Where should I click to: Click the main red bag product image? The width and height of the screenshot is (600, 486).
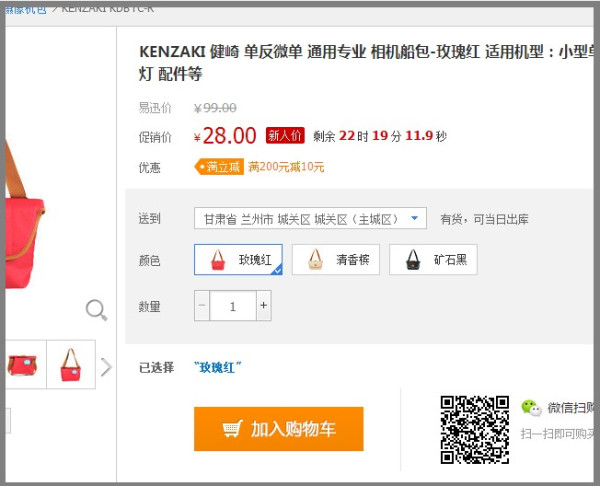coord(25,214)
